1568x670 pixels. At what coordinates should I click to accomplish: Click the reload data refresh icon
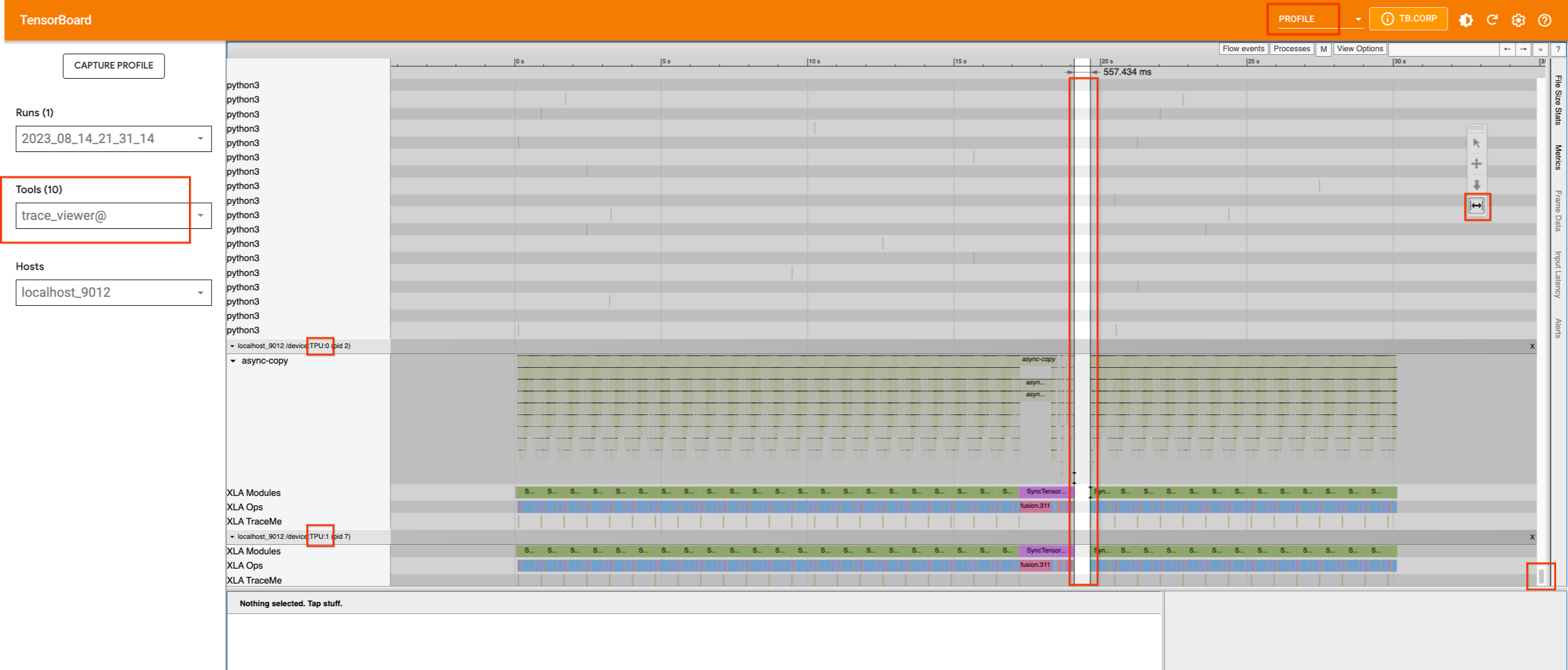(1492, 20)
